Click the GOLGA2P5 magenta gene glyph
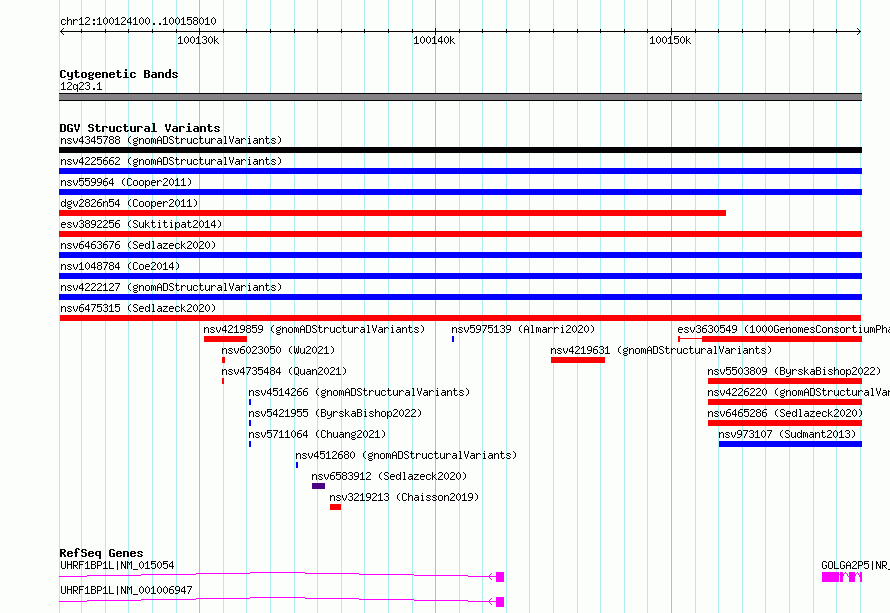This screenshot has width=890, height=613. click(x=842, y=577)
